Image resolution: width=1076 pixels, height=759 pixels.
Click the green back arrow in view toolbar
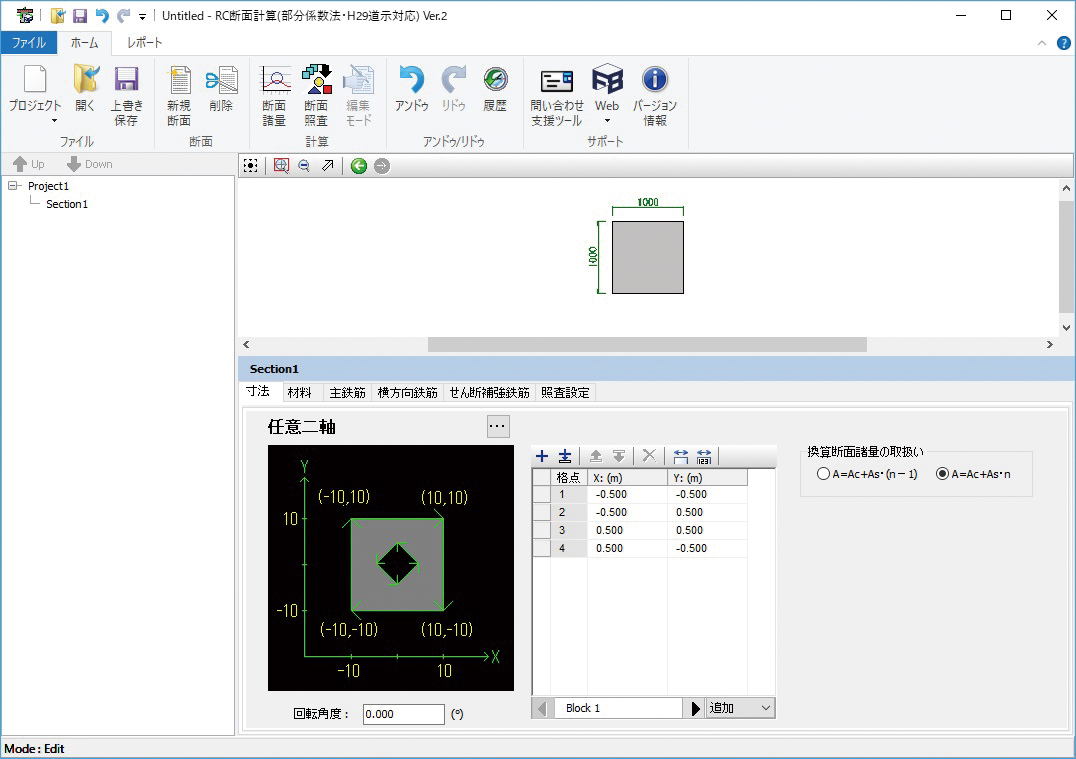click(x=358, y=165)
